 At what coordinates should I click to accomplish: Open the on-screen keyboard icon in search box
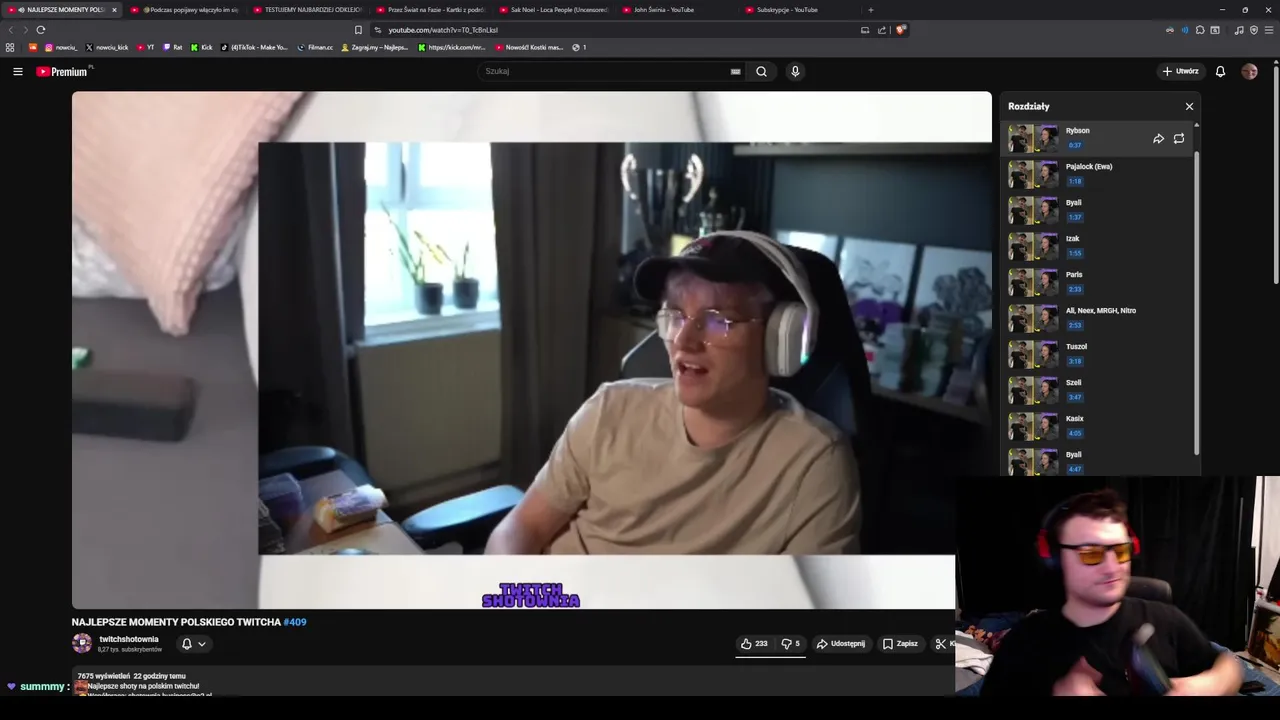(x=735, y=71)
